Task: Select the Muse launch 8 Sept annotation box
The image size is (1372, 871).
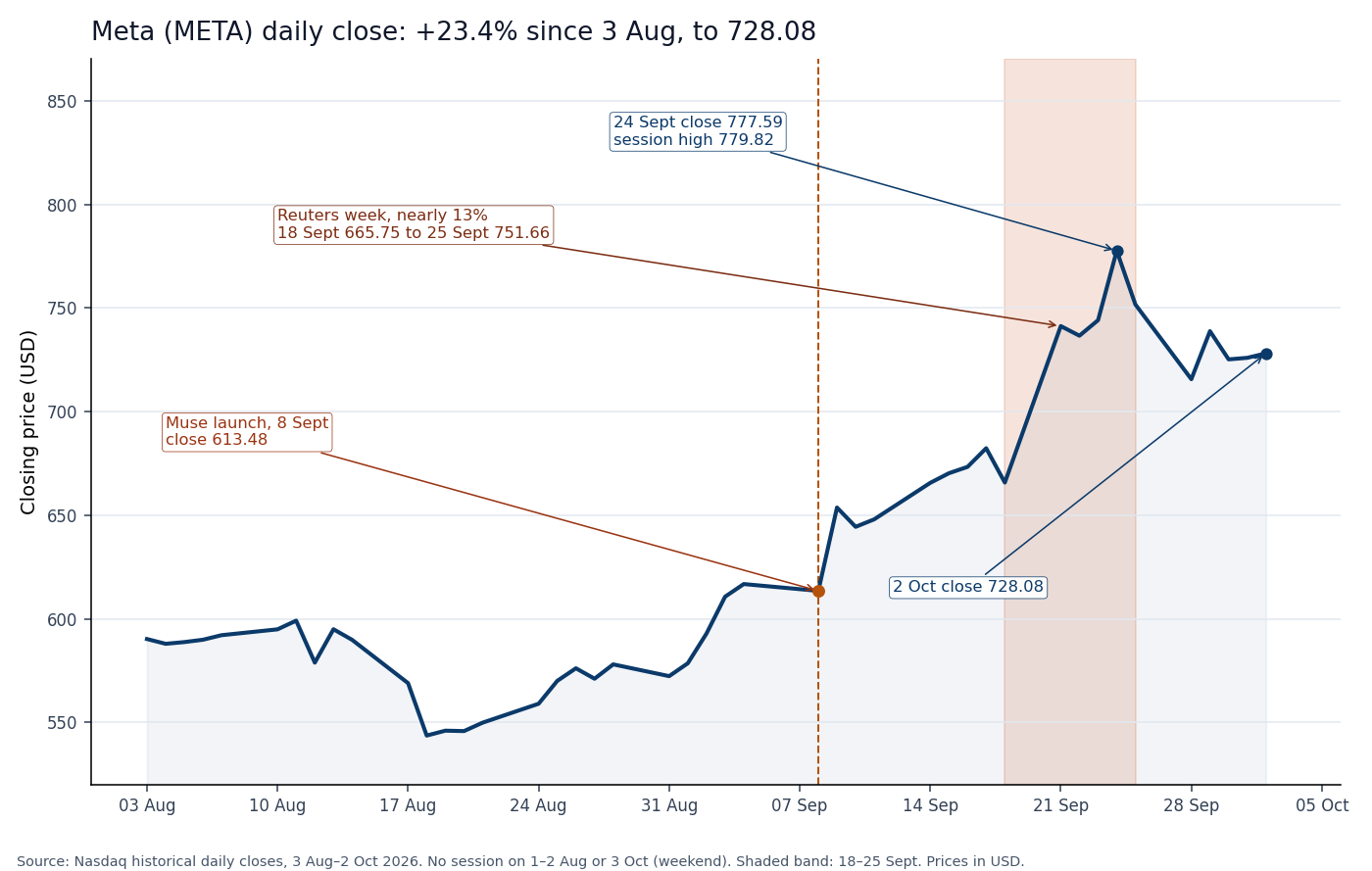Action: [x=247, y=432]
